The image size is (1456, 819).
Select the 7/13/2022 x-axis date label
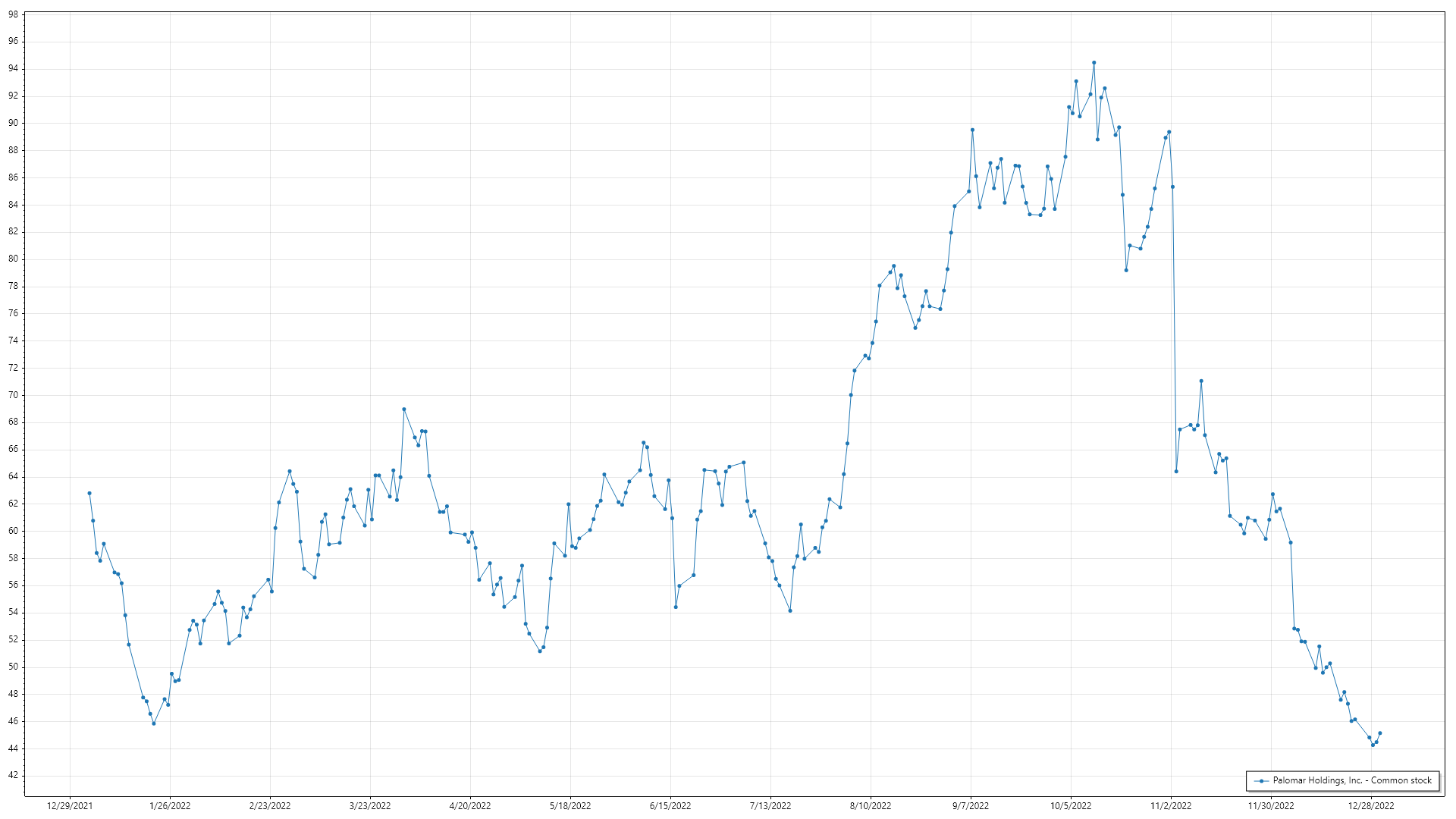pyautogui.click(x=770, y=806)
